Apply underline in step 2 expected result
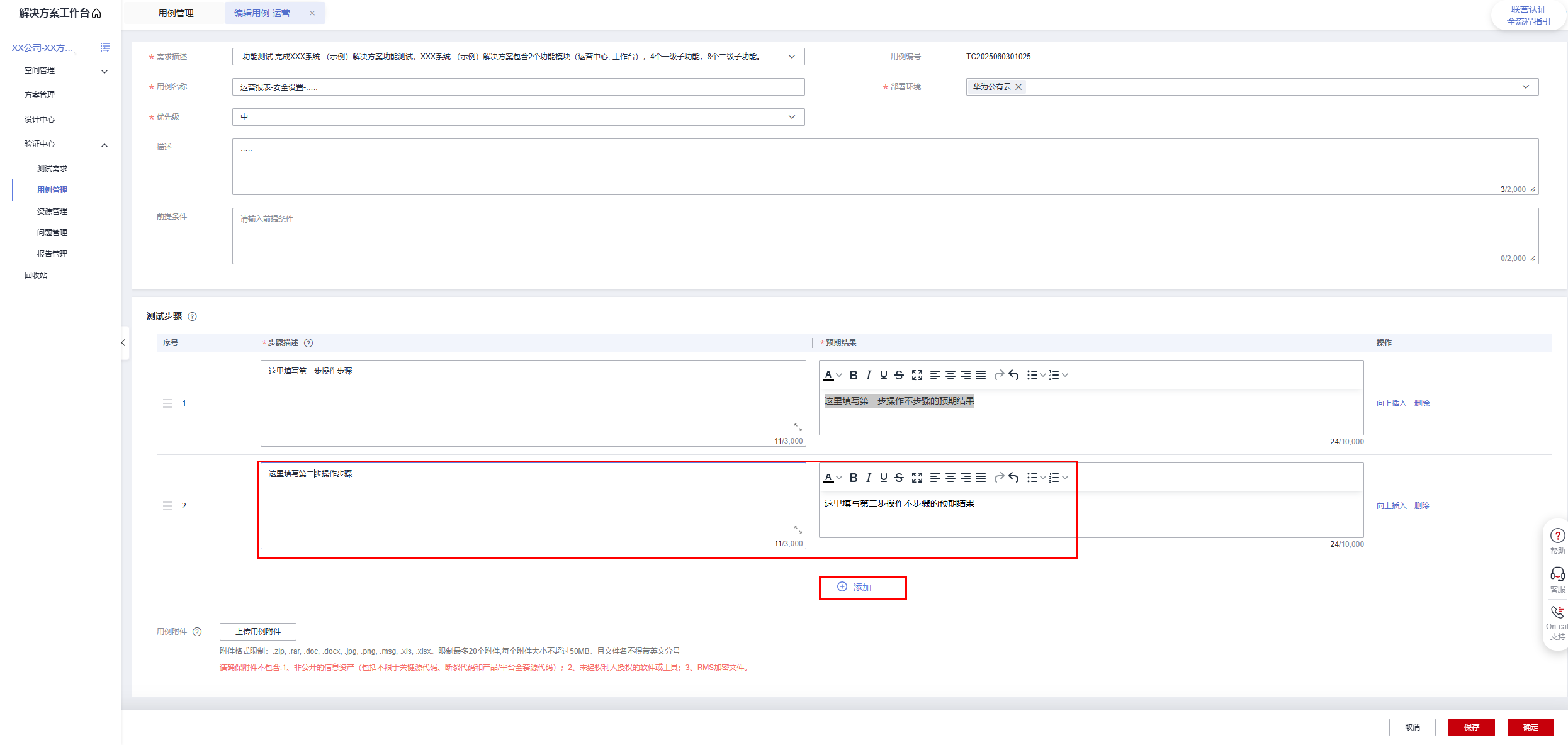This screenshot has width=1568, height=745. tap(884, 478)
